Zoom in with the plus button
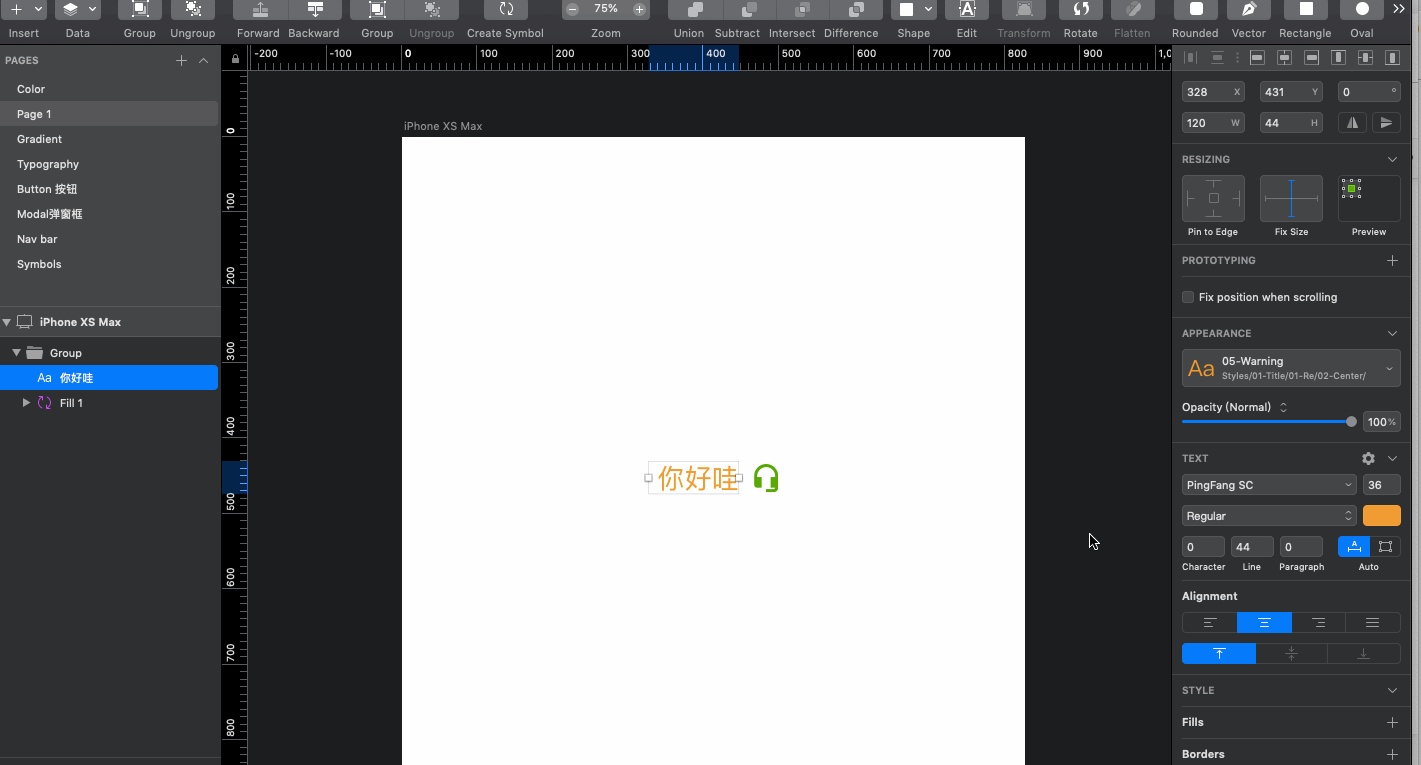Screen dimensions: 1421x765 640,9
